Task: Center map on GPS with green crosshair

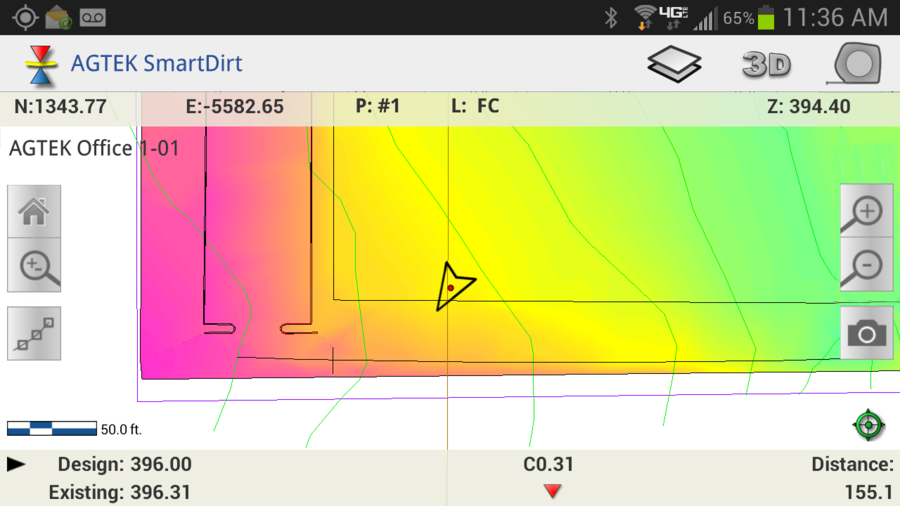Action: [x=868, y=425]
